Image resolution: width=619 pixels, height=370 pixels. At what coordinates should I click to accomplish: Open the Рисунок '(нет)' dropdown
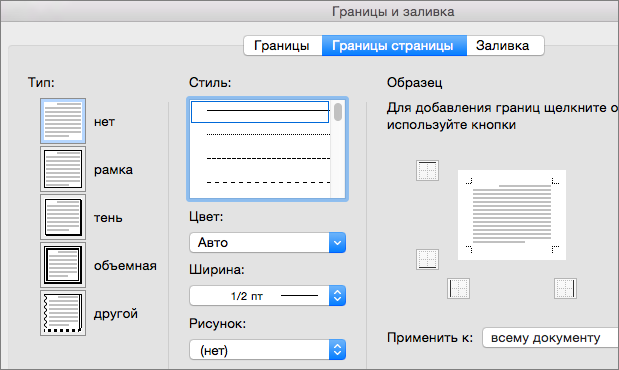click(x=267, y=350)
